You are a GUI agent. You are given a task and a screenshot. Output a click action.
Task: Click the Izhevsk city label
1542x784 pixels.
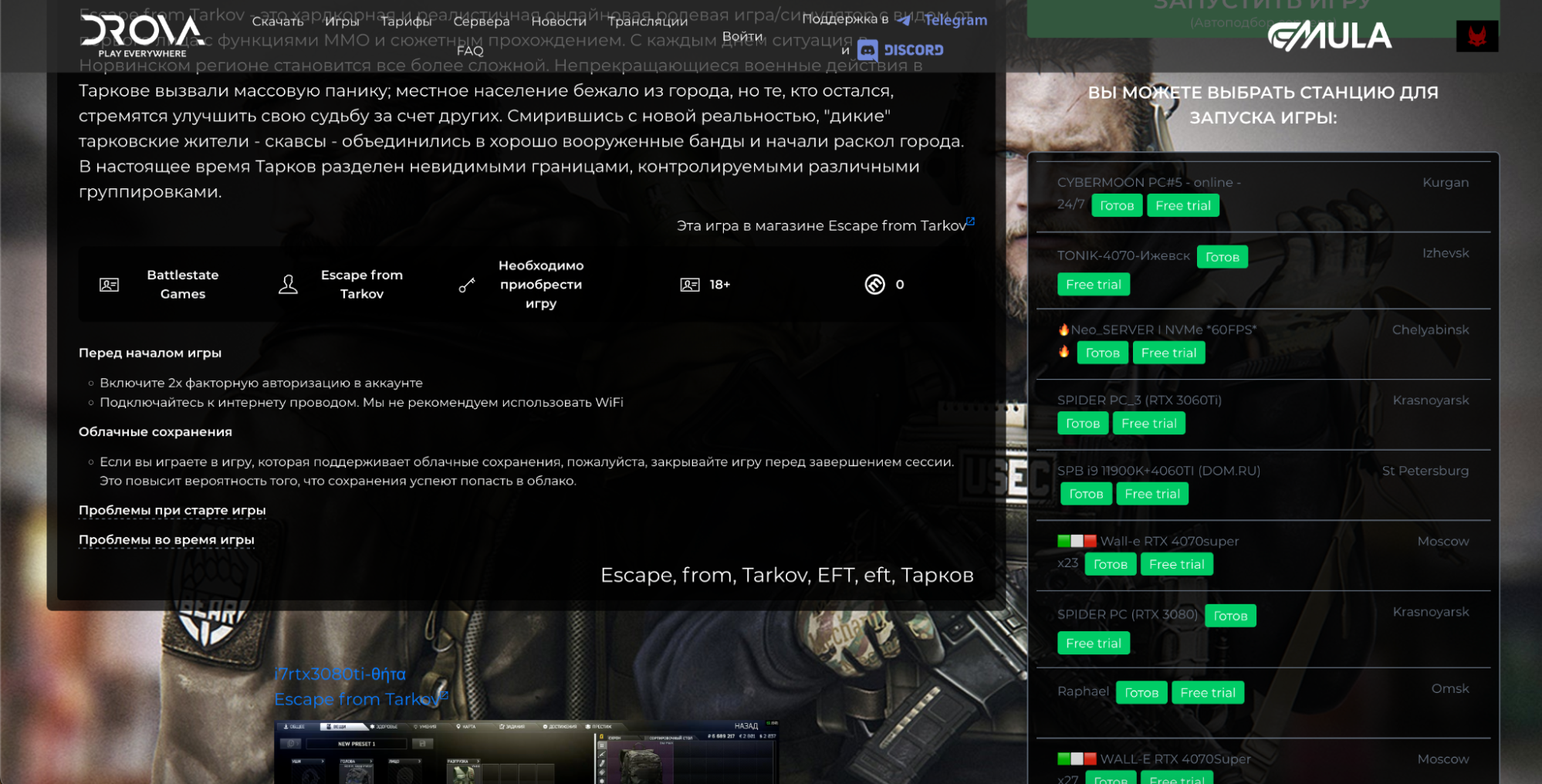pyautogui.click(x=1446, y=253)
